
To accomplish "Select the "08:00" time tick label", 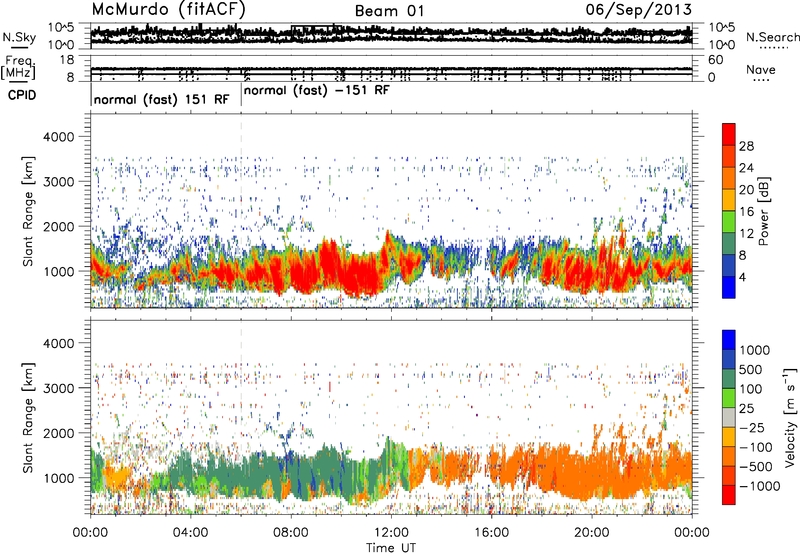I will pos(291,533).
